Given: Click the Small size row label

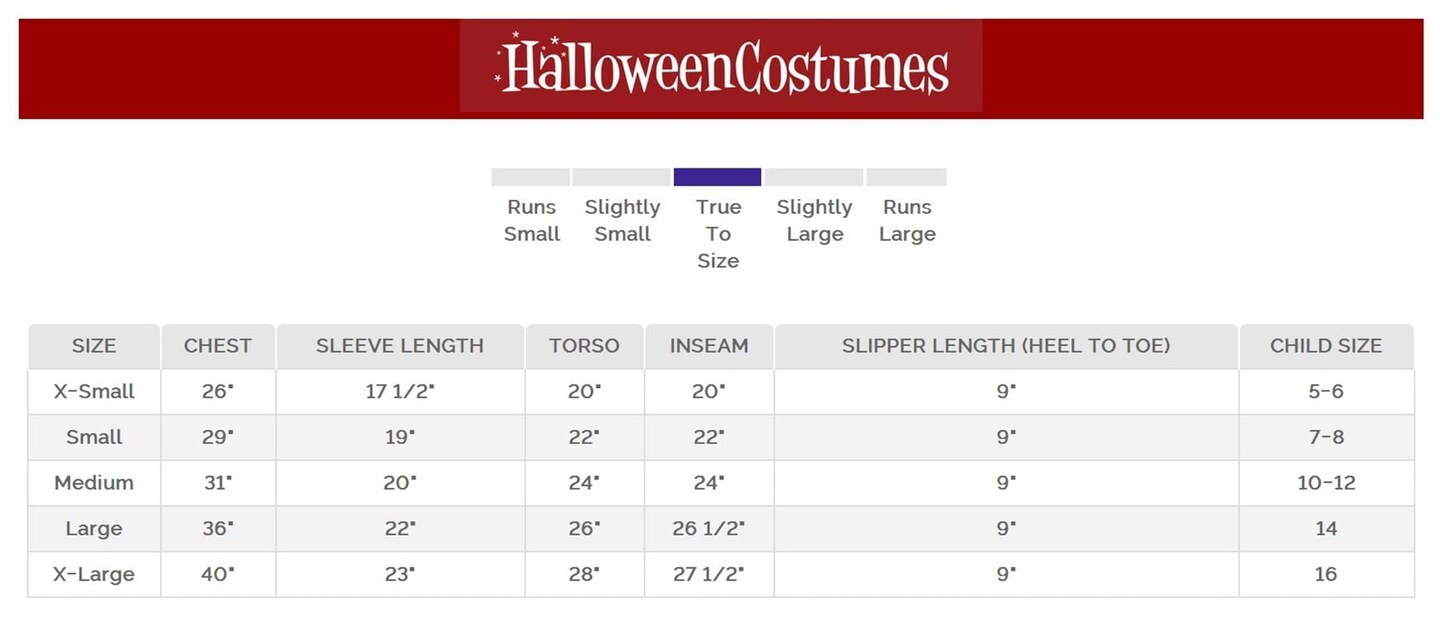Looking at the screenshot, I should [x=94, y=437].
